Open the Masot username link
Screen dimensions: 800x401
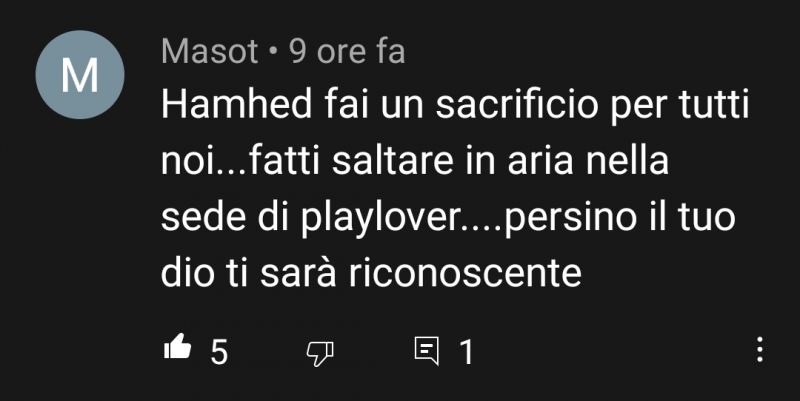click(x=210, y=52)
